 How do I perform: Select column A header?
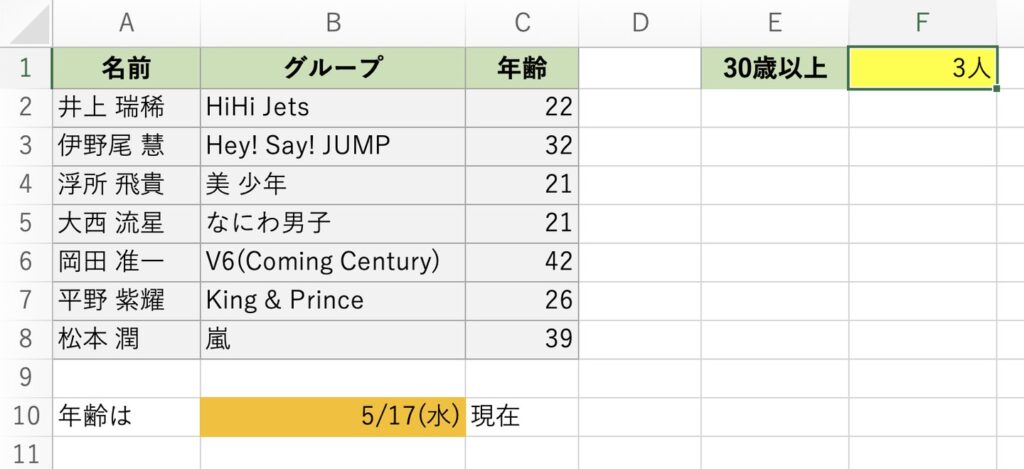[x=126, y=23]
